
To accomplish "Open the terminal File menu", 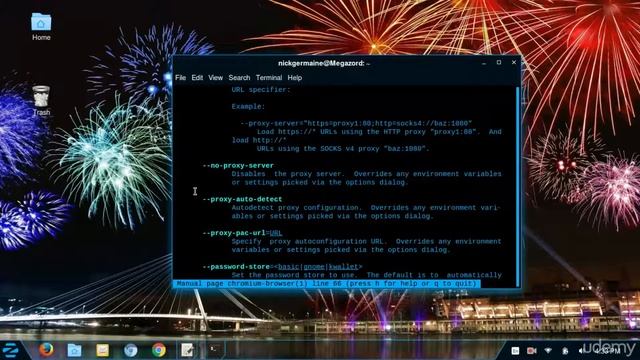I will 180,78.
